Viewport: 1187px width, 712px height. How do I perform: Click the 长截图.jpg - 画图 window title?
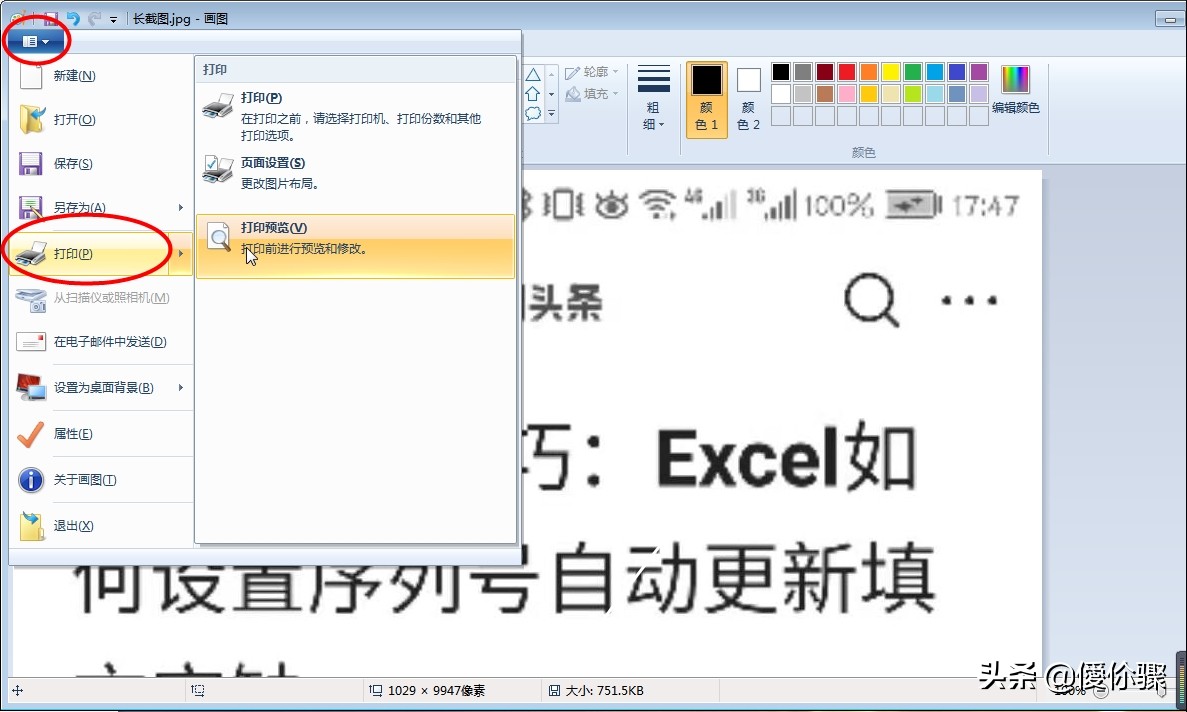click(180, 18)
